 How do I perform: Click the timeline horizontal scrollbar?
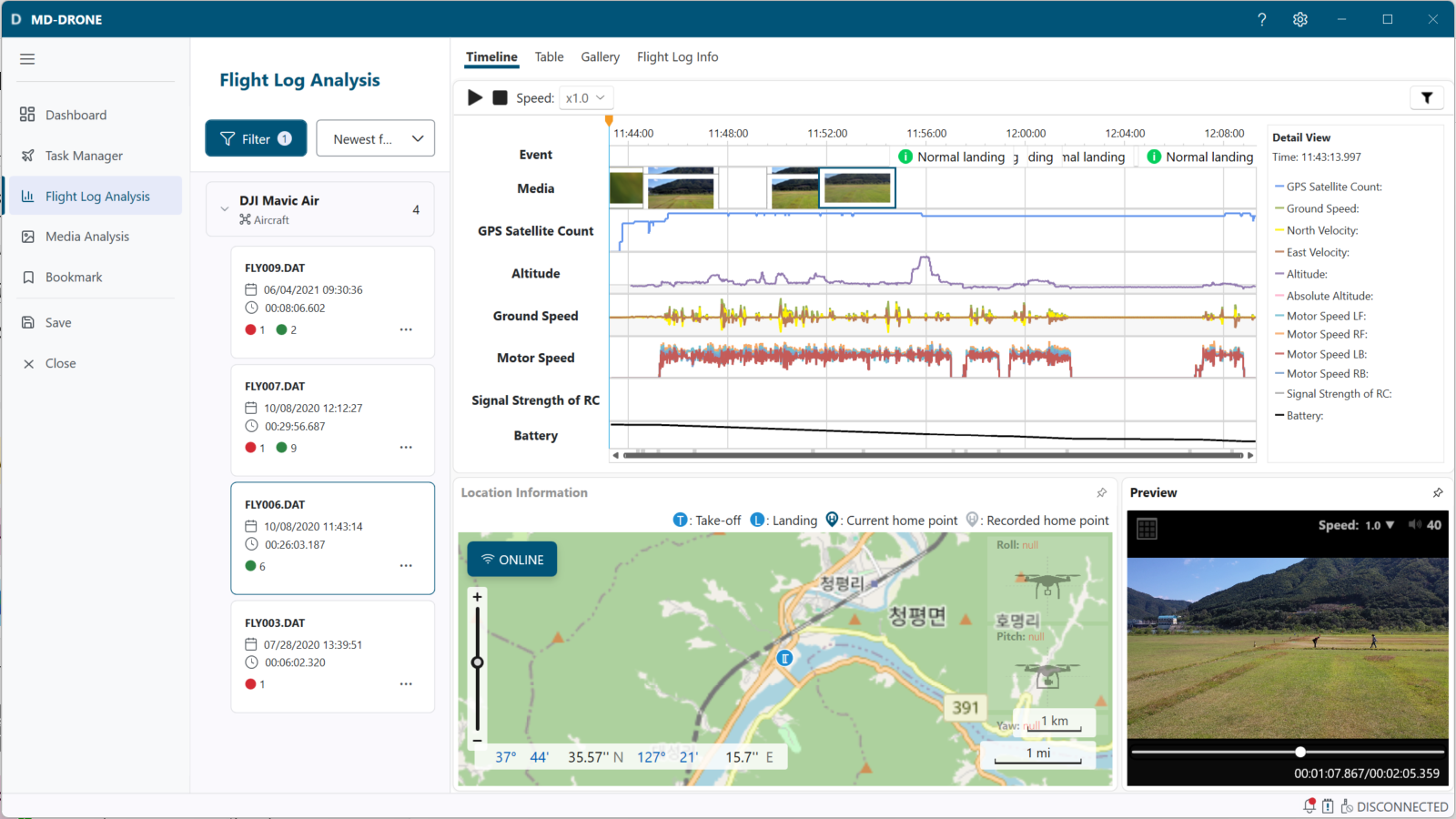tap(933, 455)
